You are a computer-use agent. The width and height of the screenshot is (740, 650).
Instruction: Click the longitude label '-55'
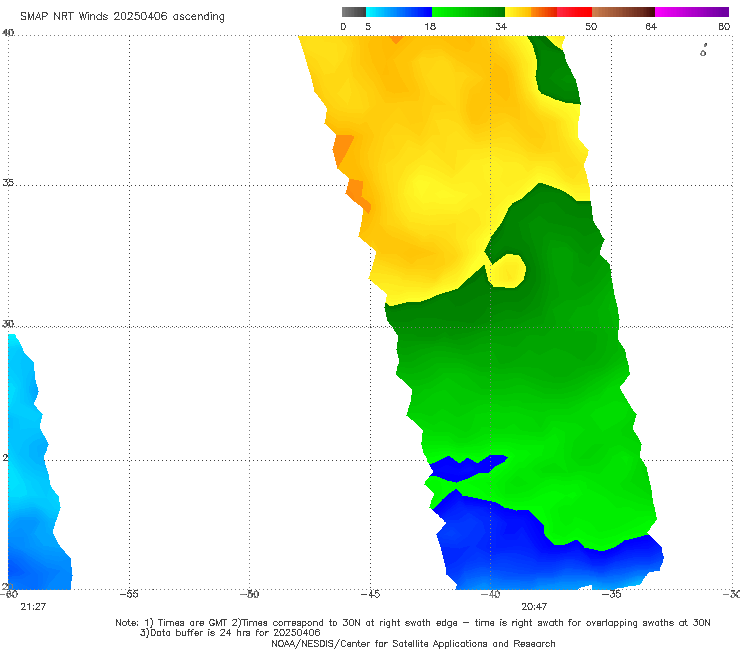click(129, 594)
